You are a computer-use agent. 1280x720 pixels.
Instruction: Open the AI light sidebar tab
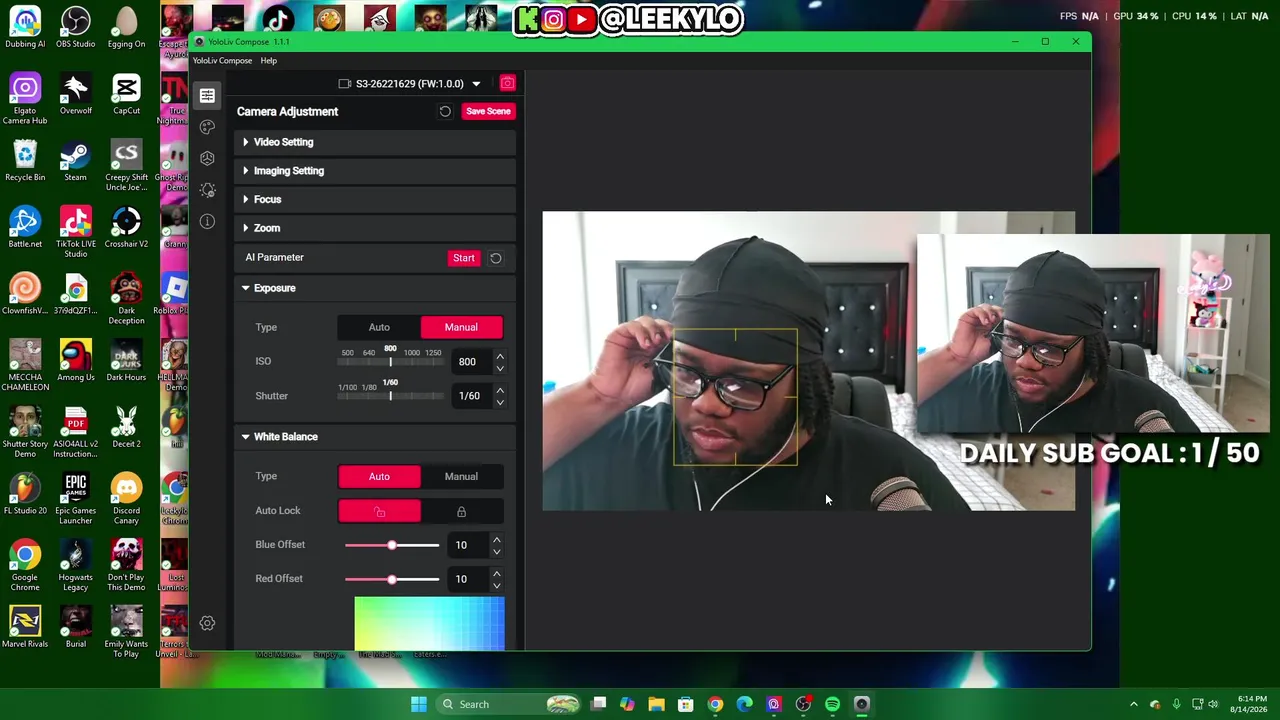(207, 190)
